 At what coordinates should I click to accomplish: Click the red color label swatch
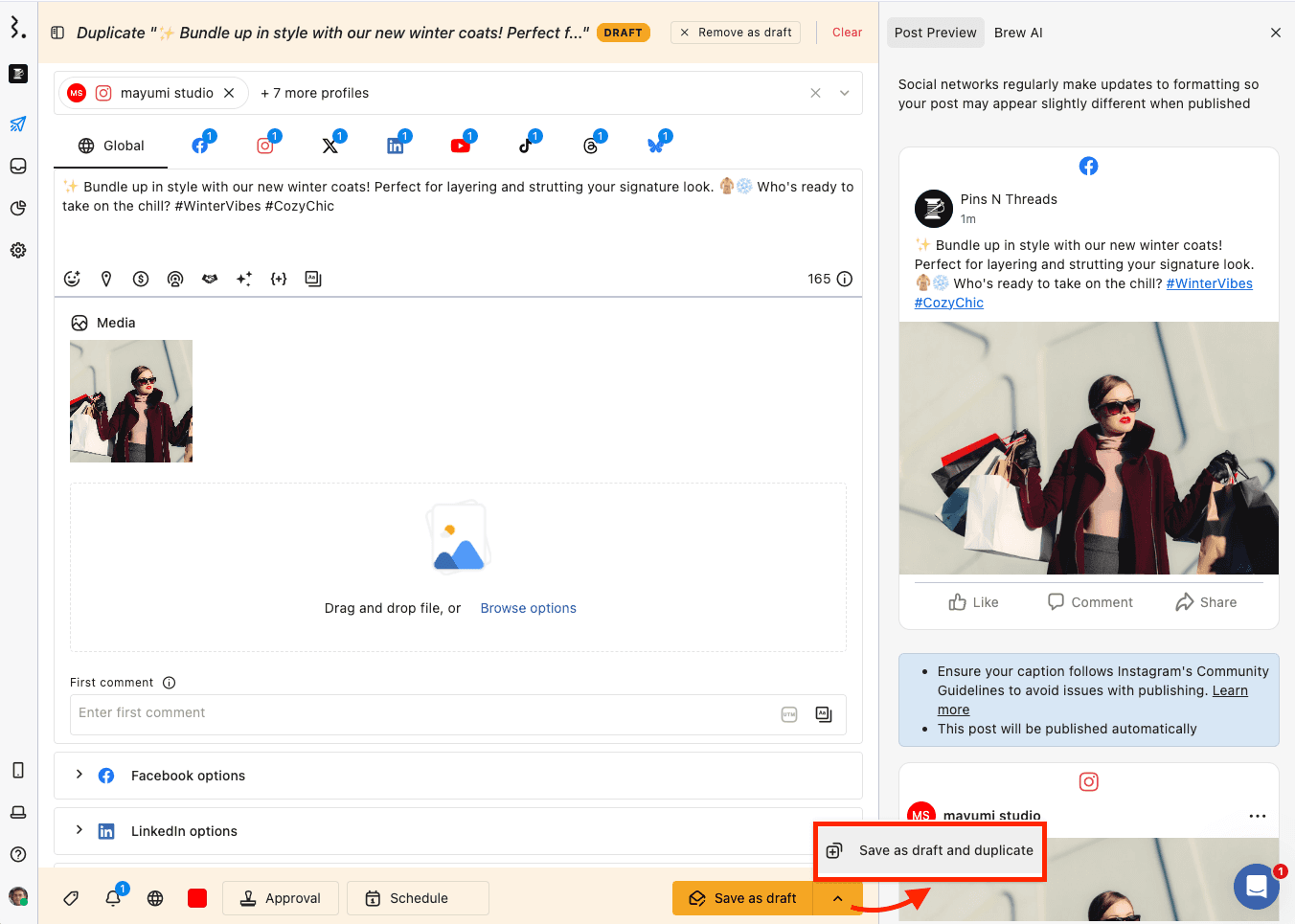point(197,898)
